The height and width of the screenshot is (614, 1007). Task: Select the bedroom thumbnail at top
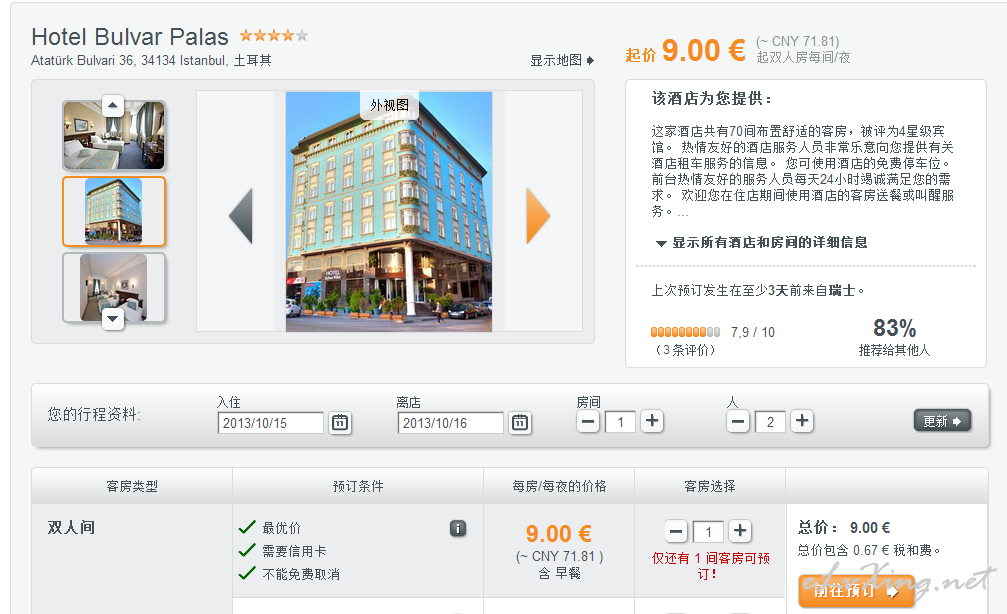click(x=114, y=135)
